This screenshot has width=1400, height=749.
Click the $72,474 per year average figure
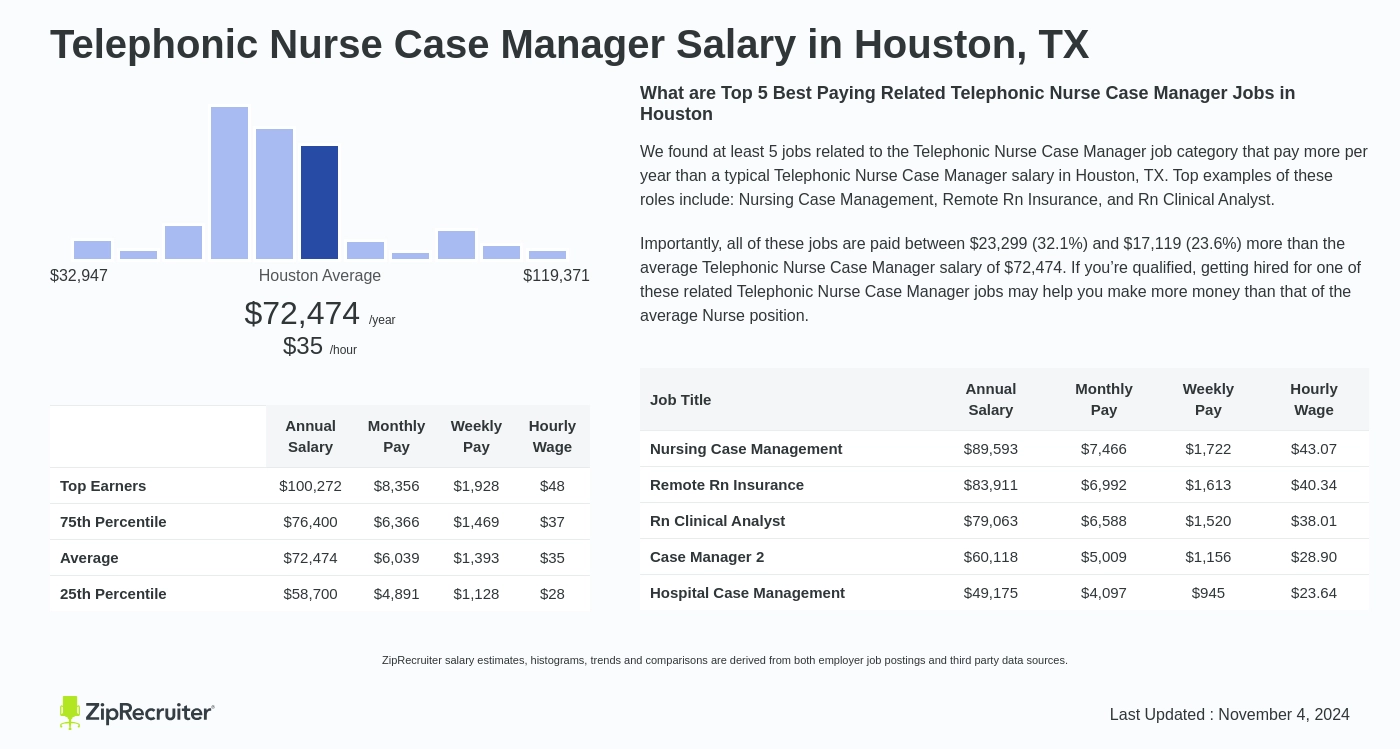tap(302, 313)
